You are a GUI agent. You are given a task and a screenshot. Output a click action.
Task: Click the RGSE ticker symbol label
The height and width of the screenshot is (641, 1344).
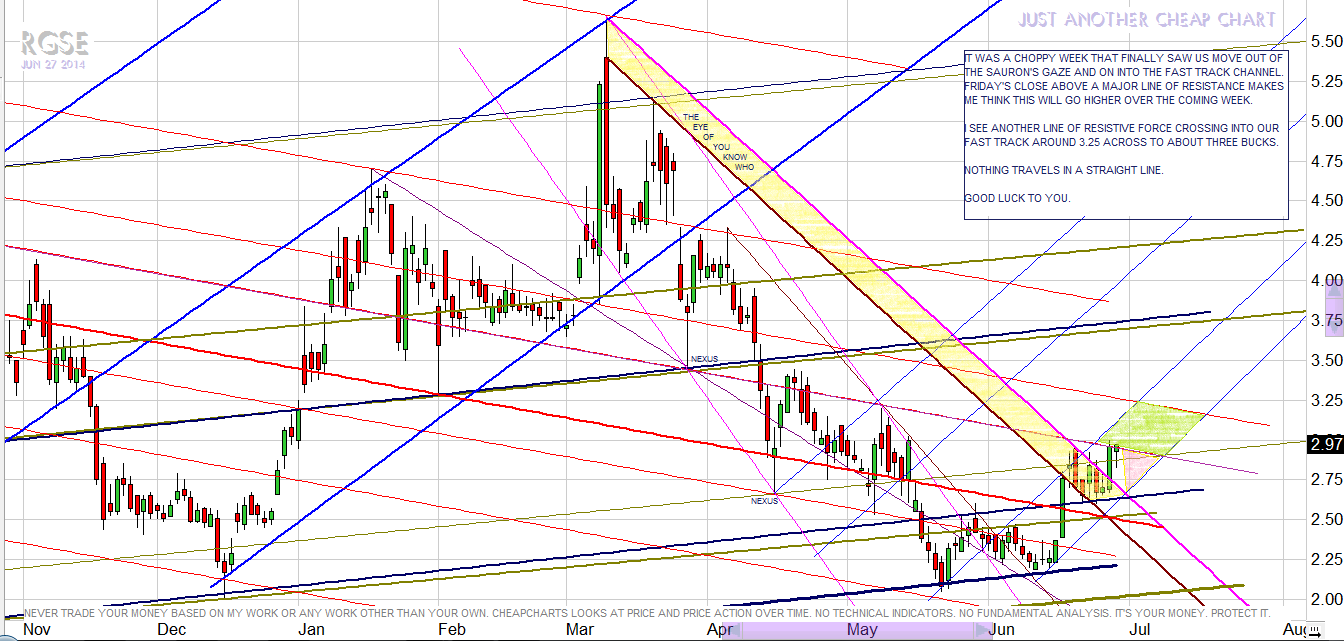coord(54,43)
